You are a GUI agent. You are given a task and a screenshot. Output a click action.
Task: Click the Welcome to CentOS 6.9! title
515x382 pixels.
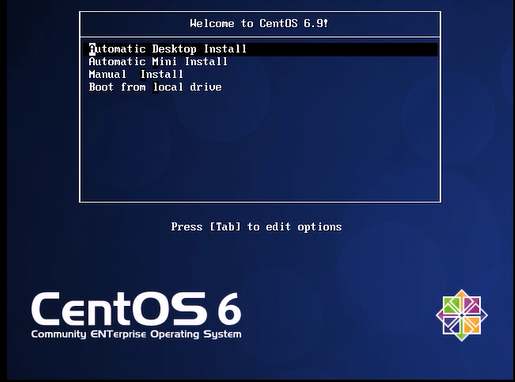coord(259,23)
